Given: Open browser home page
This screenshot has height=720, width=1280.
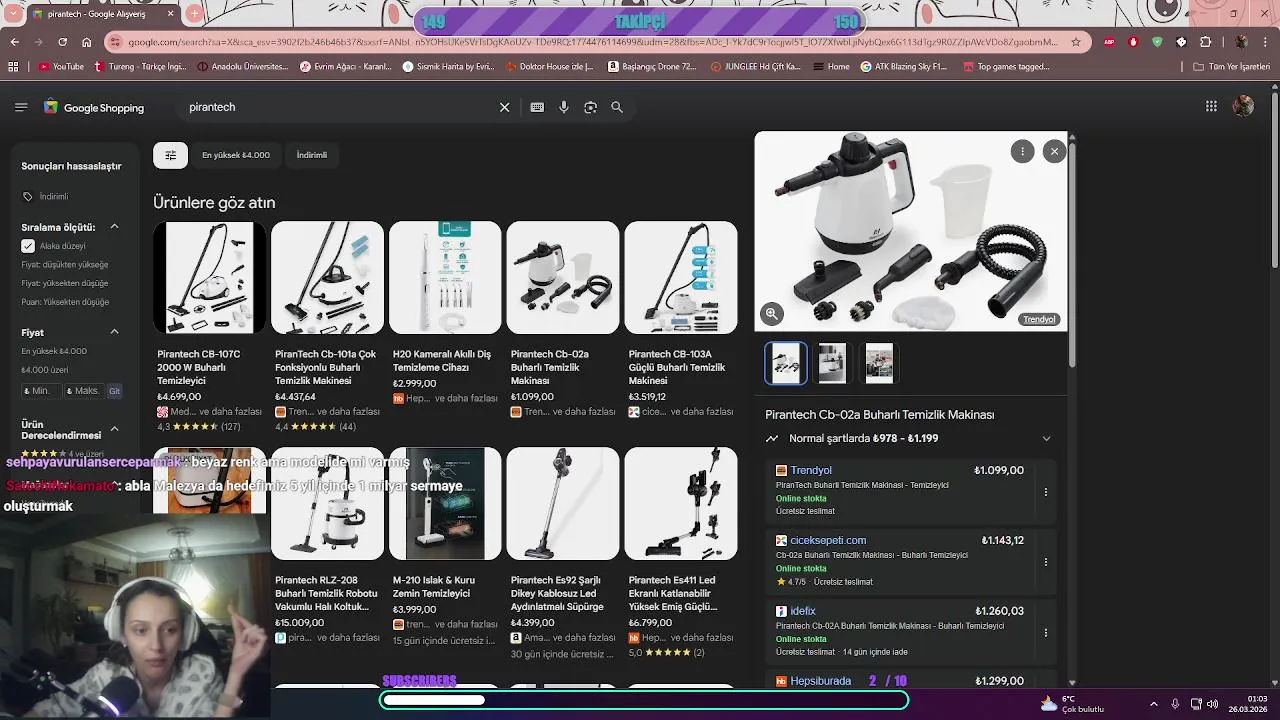Looking at the screenshot, I should coord(87,42).
